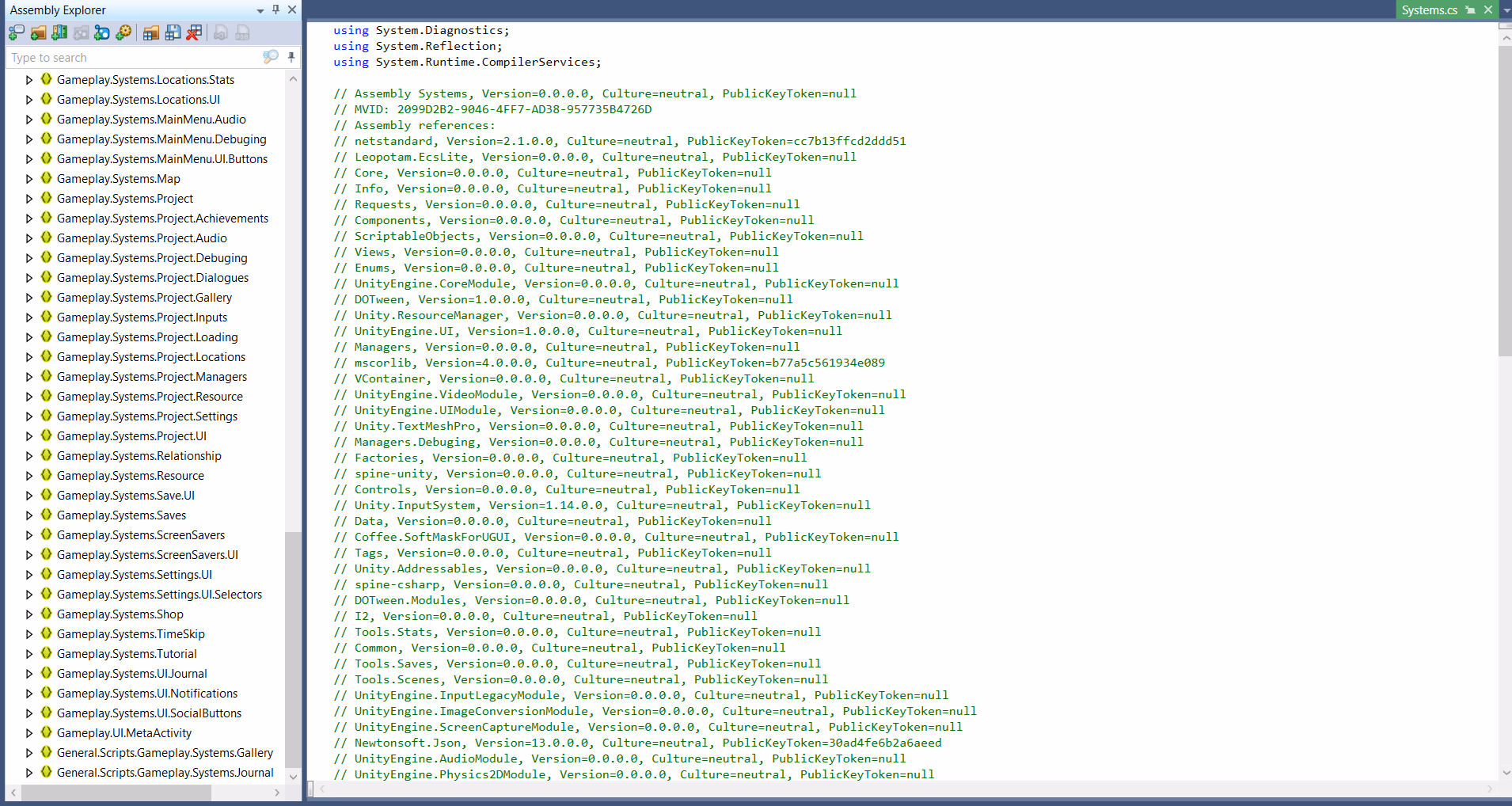The width and height of the screenshot is (1512, 806).
Task: Select Gameplay.Systems.Tutorial in the tree
Action: [127, 654]
